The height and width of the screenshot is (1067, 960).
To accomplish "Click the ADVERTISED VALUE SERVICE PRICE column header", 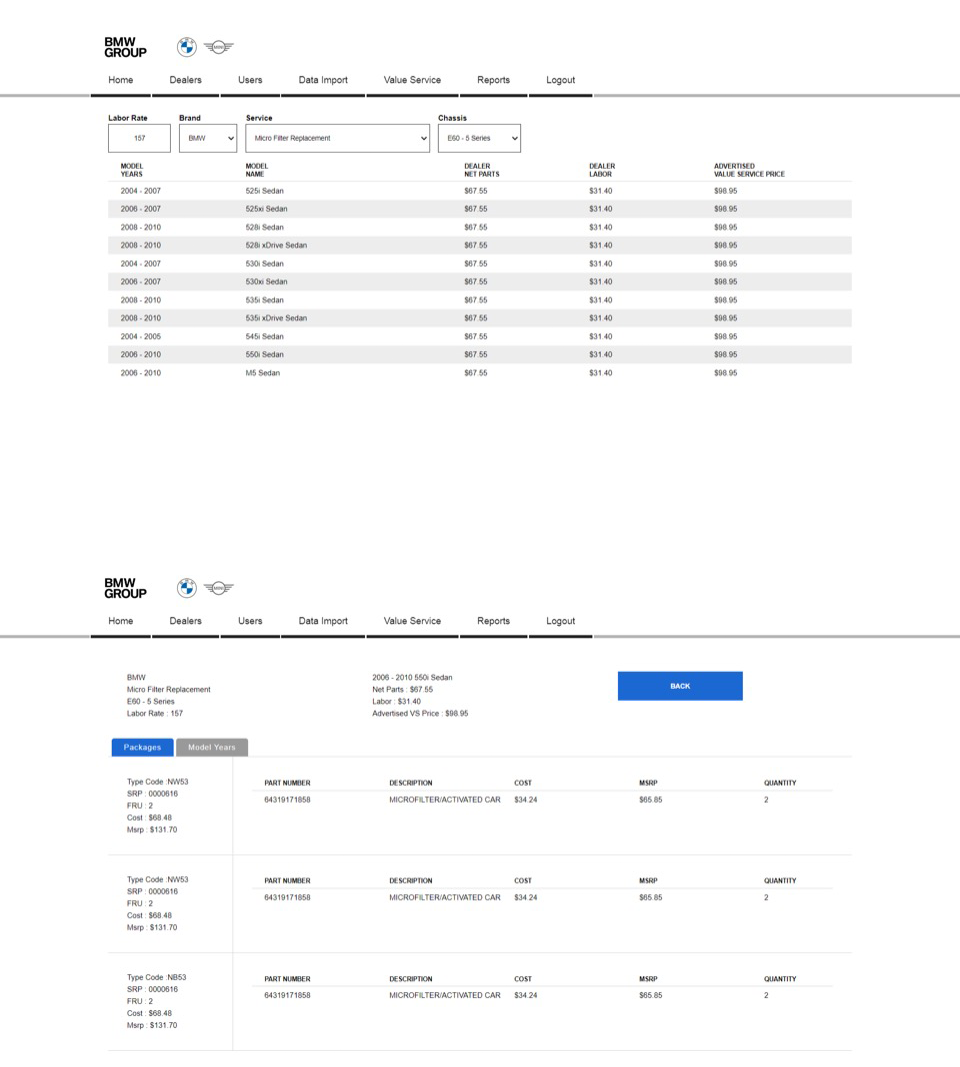I will [x=749, y=170].
